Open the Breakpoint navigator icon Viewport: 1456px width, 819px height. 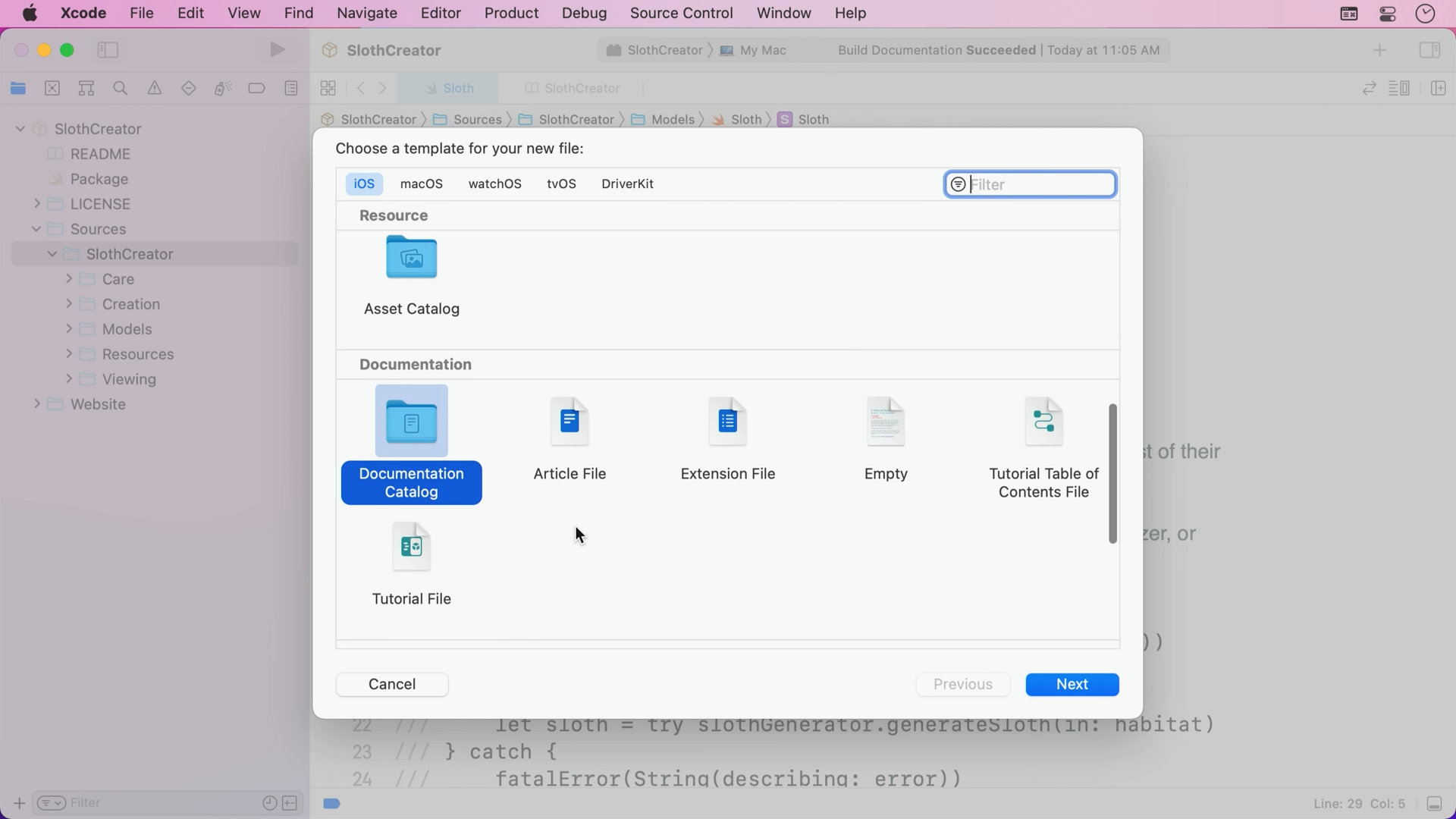click(257, 89)
